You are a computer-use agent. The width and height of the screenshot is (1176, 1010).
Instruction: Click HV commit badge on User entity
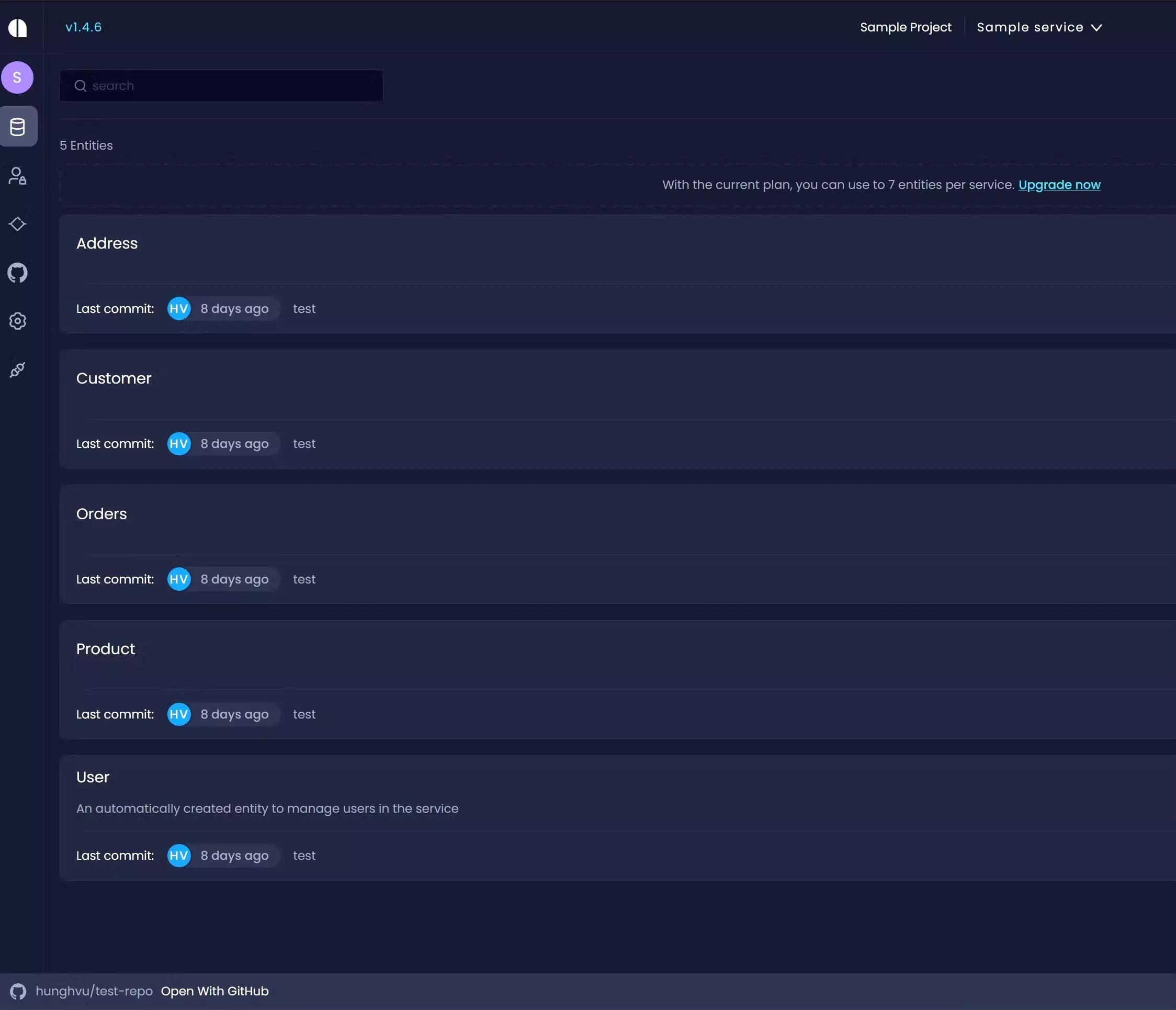[179, 856]
